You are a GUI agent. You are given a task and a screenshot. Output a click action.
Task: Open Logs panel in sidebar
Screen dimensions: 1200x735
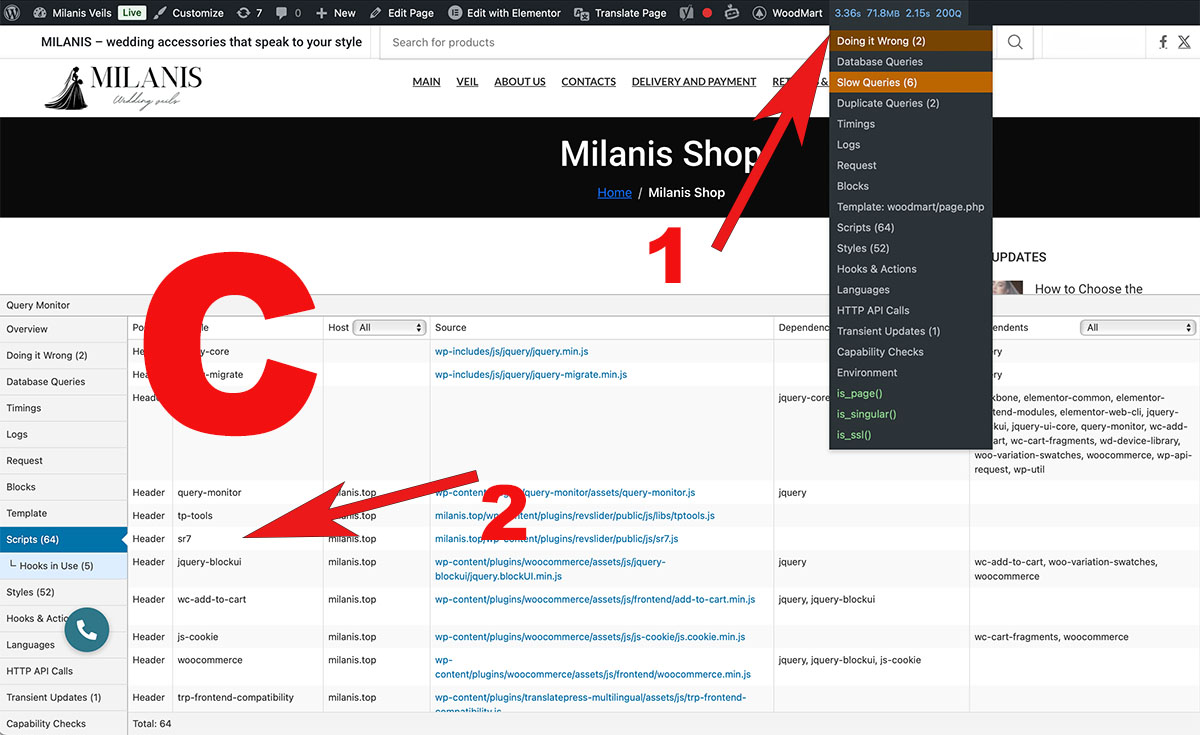(x=63, y=434)
